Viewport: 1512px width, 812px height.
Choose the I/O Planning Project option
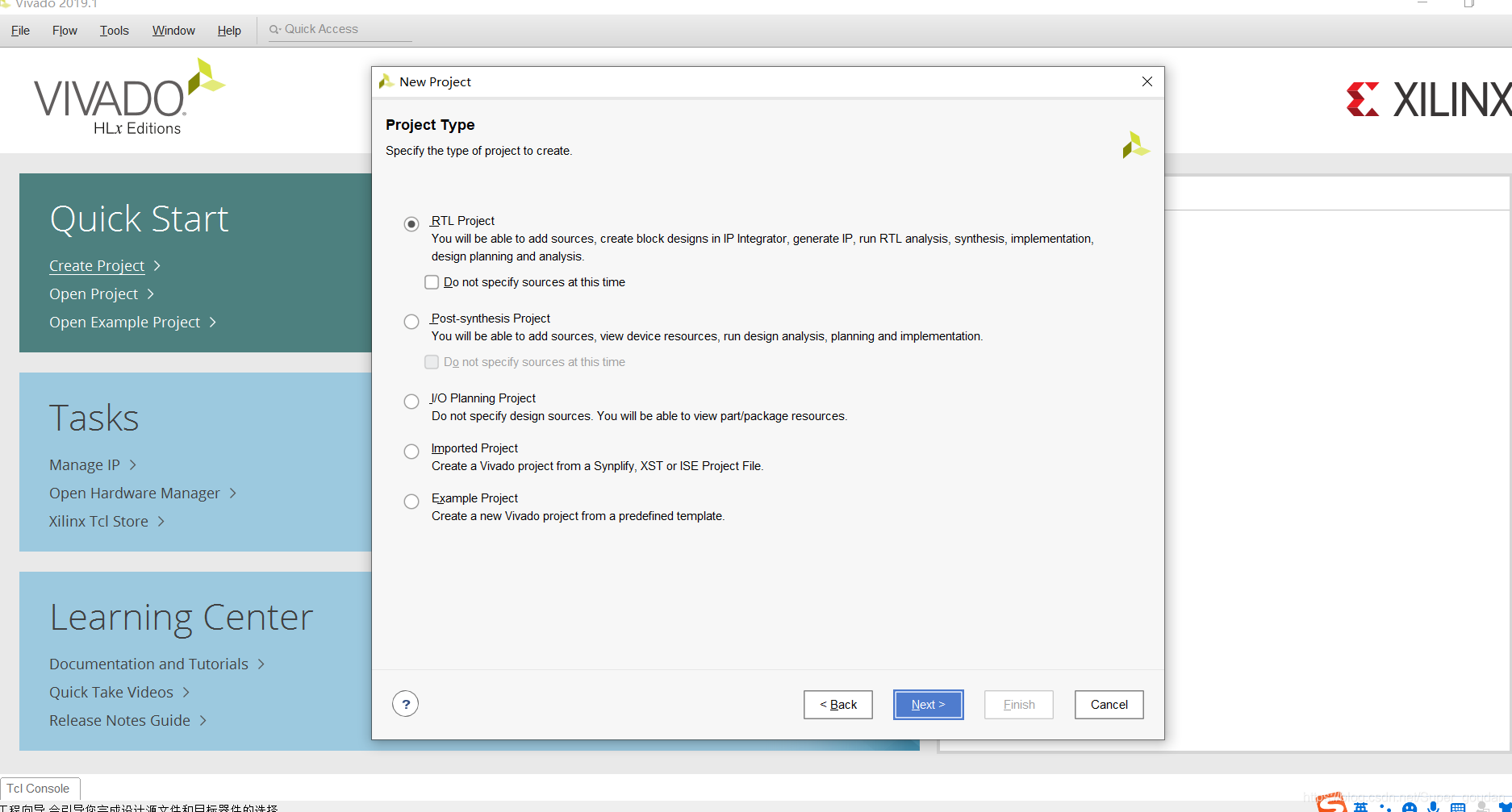tap(411, 401)
